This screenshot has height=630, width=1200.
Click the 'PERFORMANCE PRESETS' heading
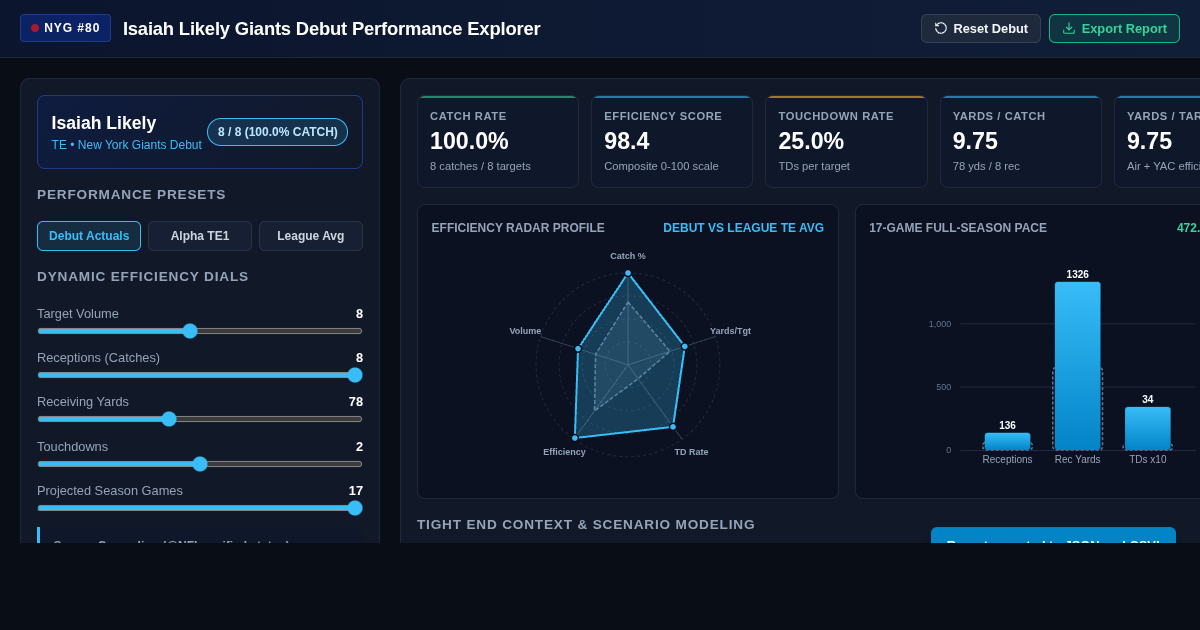131,194
